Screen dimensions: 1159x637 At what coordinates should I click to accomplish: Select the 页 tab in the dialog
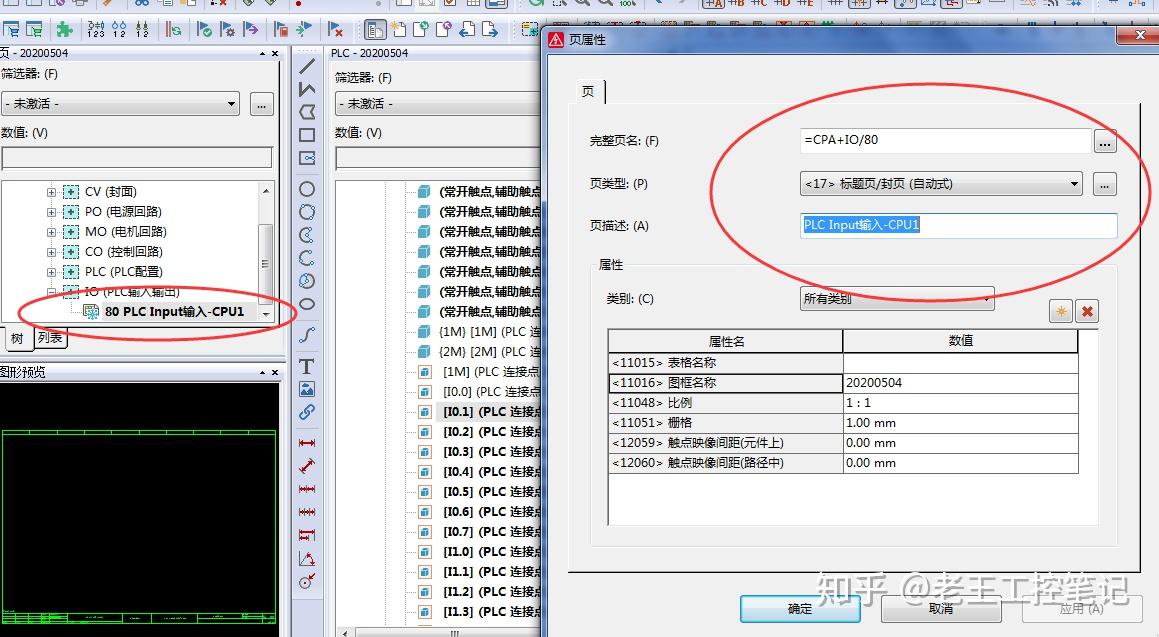589,91
